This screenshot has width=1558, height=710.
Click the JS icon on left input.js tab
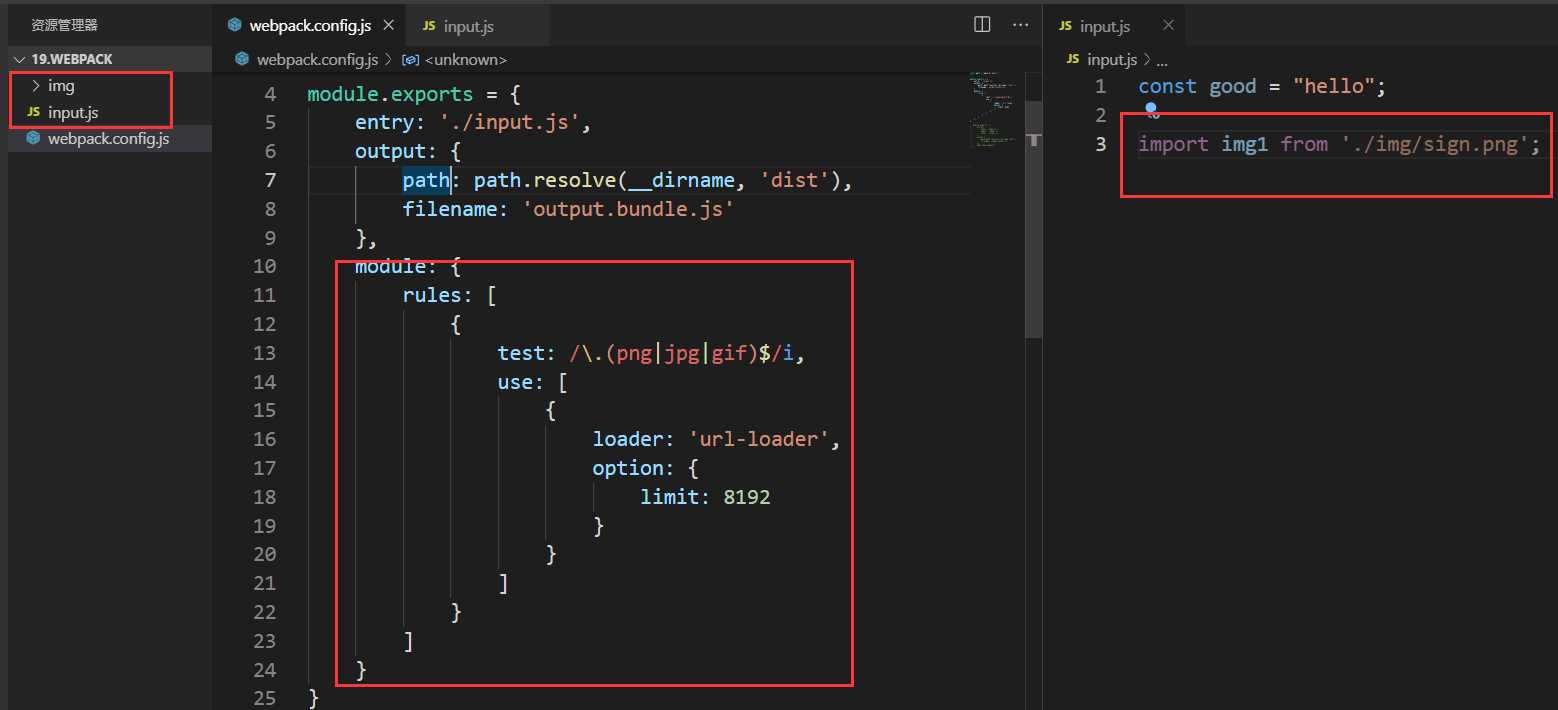click(429, 26)
